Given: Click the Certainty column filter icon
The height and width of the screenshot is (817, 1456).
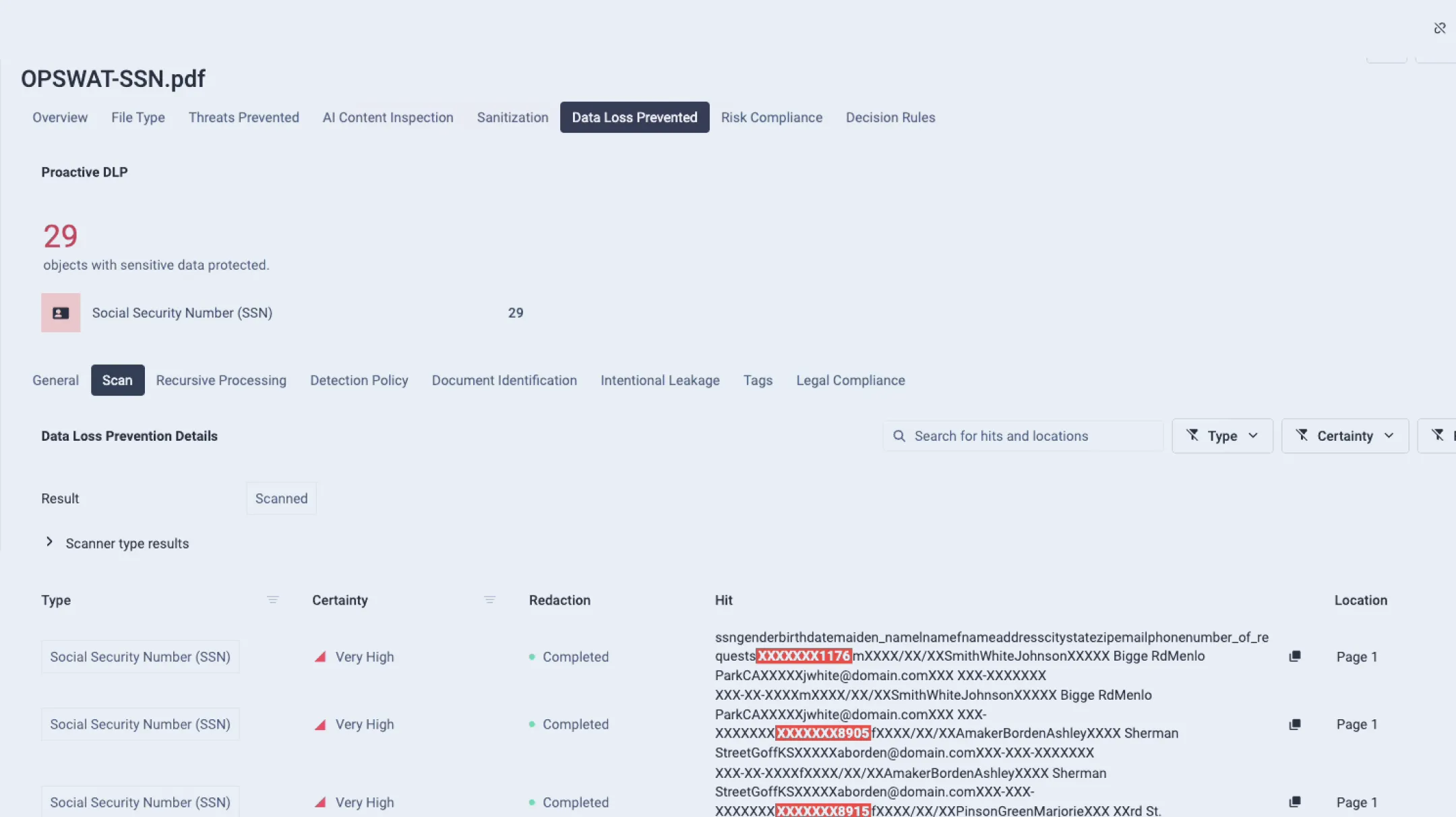Looking at the screenshot, I should click(x=490, y=600).
